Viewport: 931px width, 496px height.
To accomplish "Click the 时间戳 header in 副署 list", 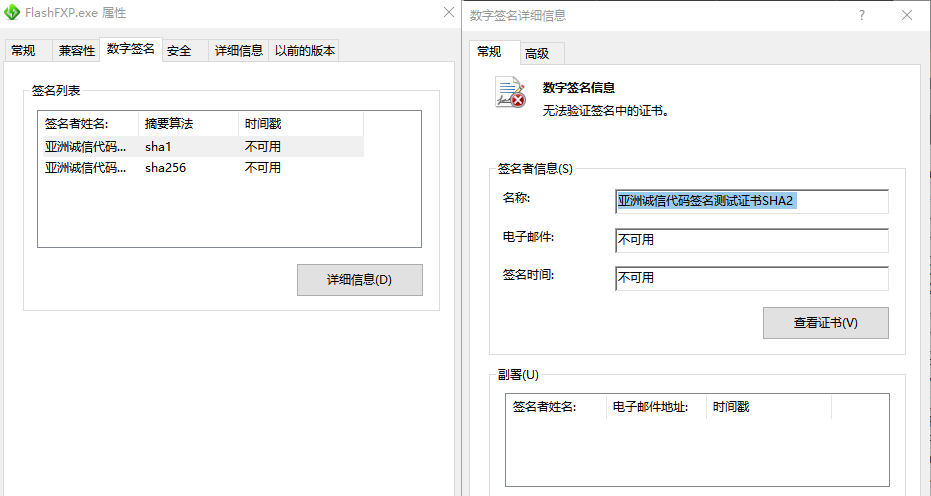I will pos(769,407).
